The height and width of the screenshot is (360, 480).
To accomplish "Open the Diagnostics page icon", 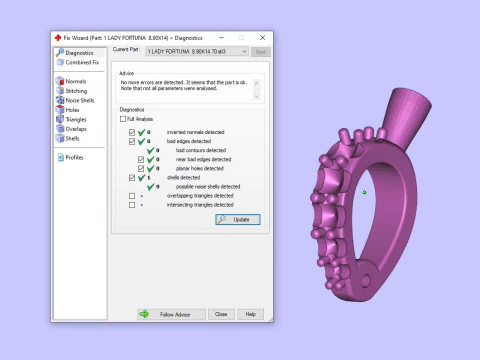I will (60, 53).
